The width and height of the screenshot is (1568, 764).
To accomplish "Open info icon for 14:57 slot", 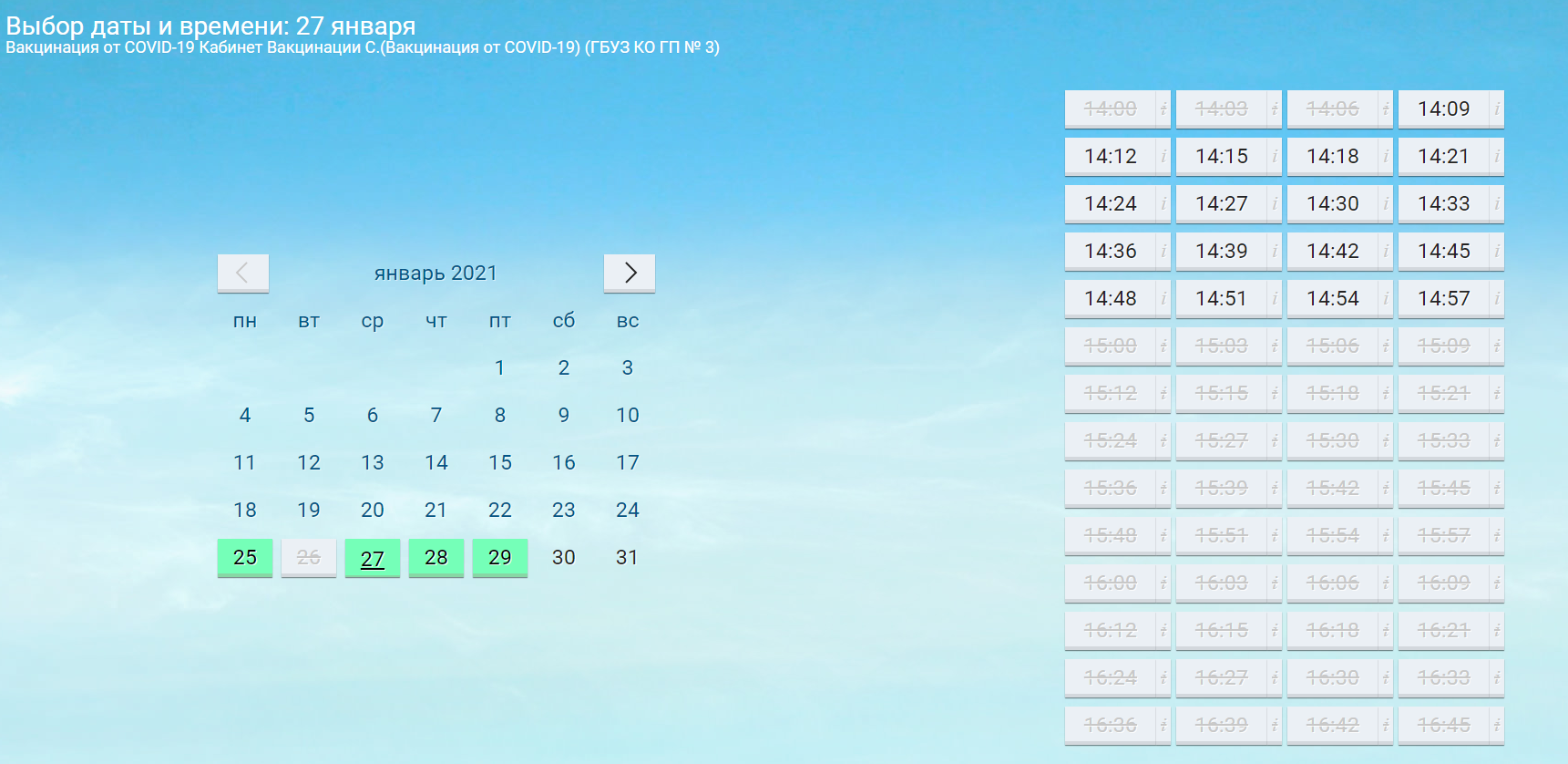I will pos(1496,298).
